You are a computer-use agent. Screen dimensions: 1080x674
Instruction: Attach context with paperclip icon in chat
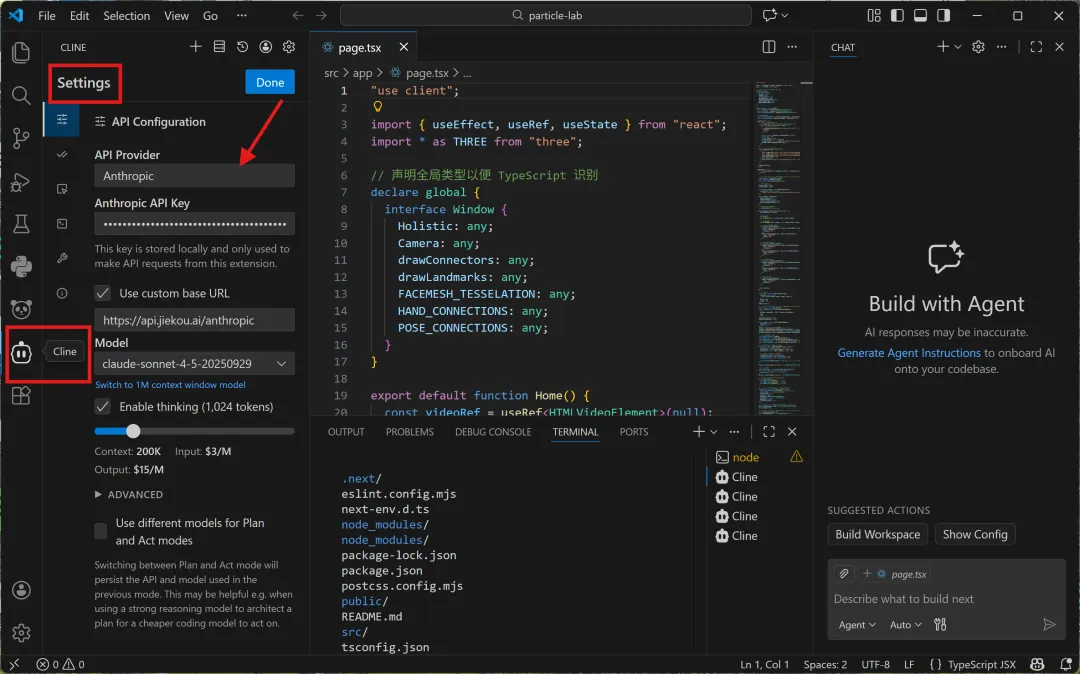coord(844,573)
